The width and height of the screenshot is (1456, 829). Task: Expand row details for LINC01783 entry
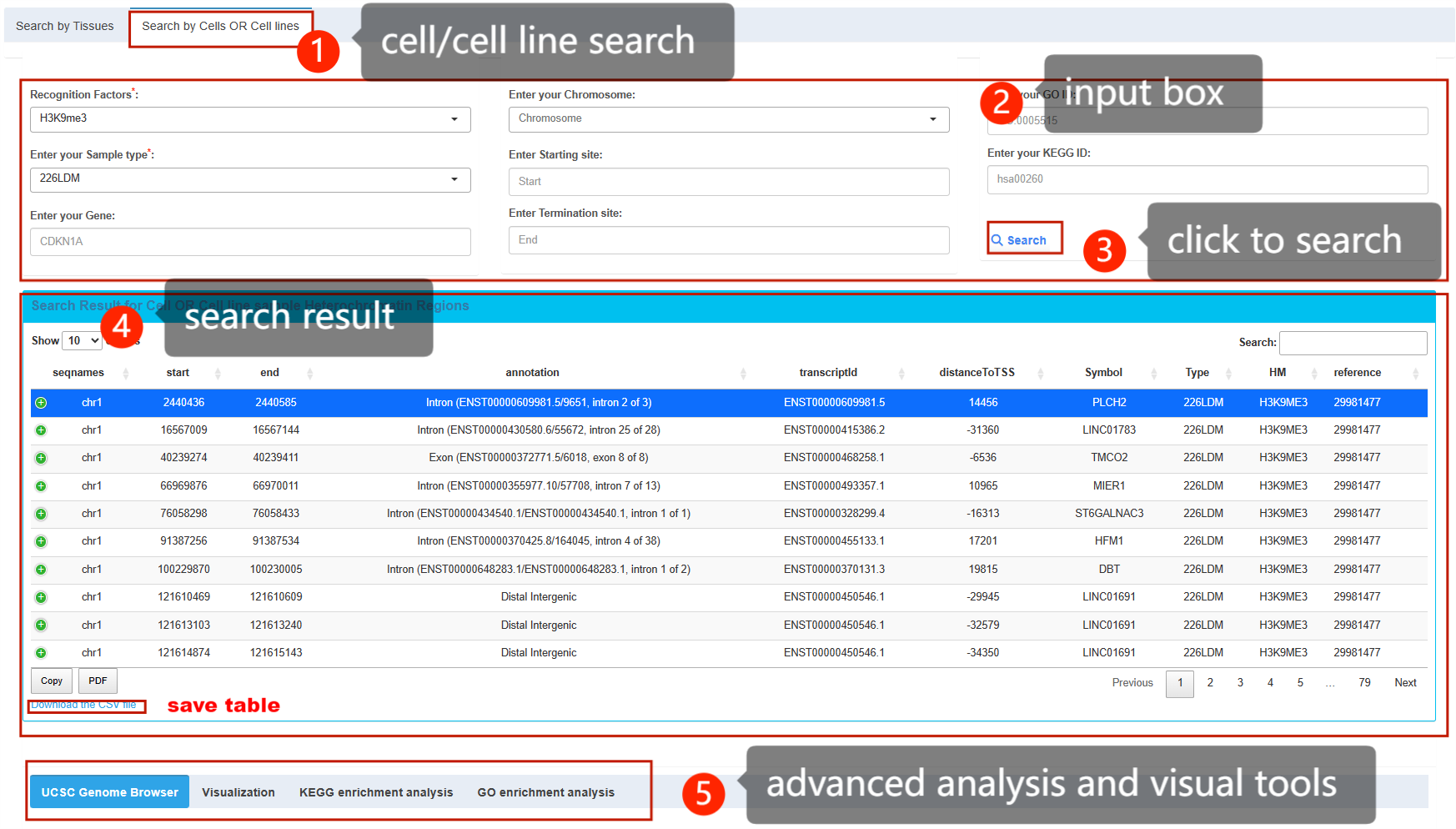coord(41,430)
